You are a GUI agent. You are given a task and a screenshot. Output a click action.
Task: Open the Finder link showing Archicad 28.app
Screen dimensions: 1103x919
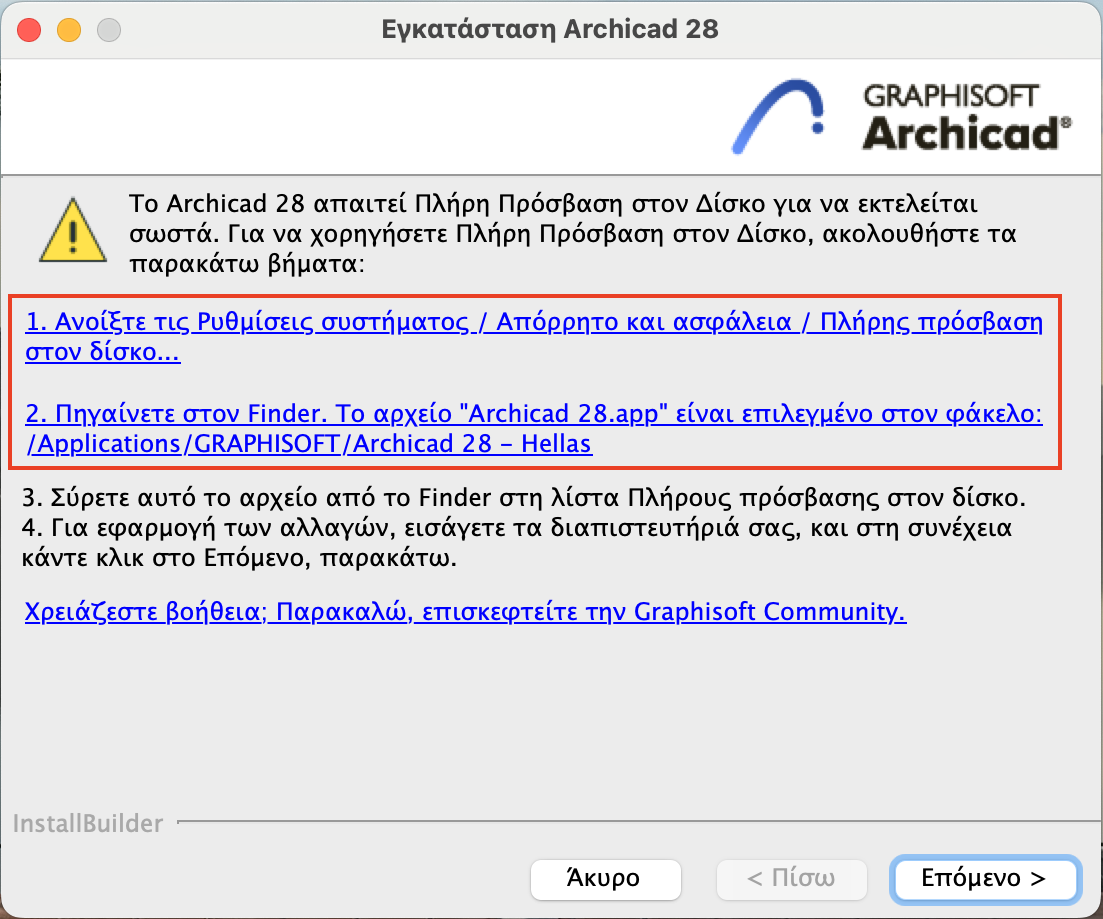pos(533,428)
